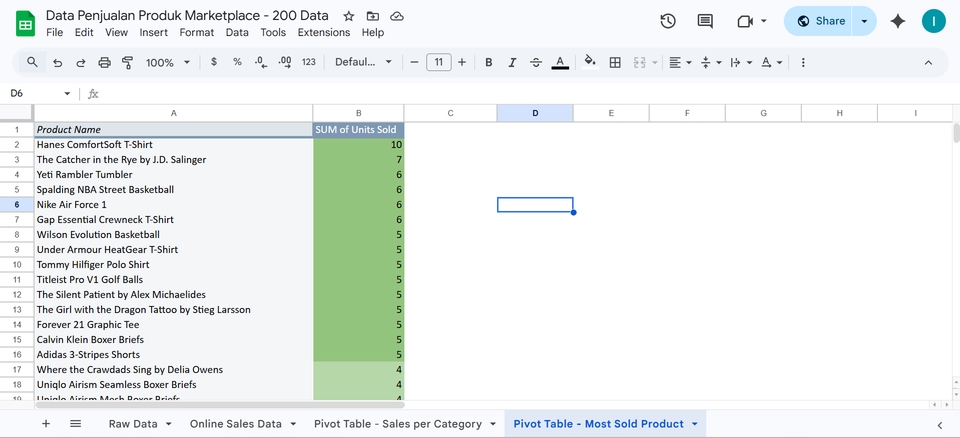Open the Data menu
Screen dimensions: 960x438
(237, 32)
